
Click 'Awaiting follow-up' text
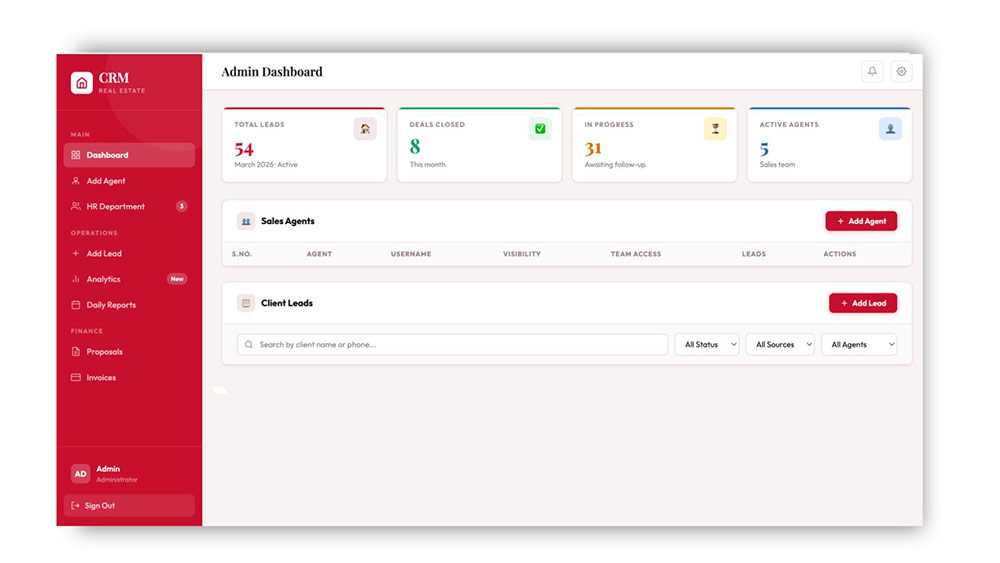(x=615, y=165)
